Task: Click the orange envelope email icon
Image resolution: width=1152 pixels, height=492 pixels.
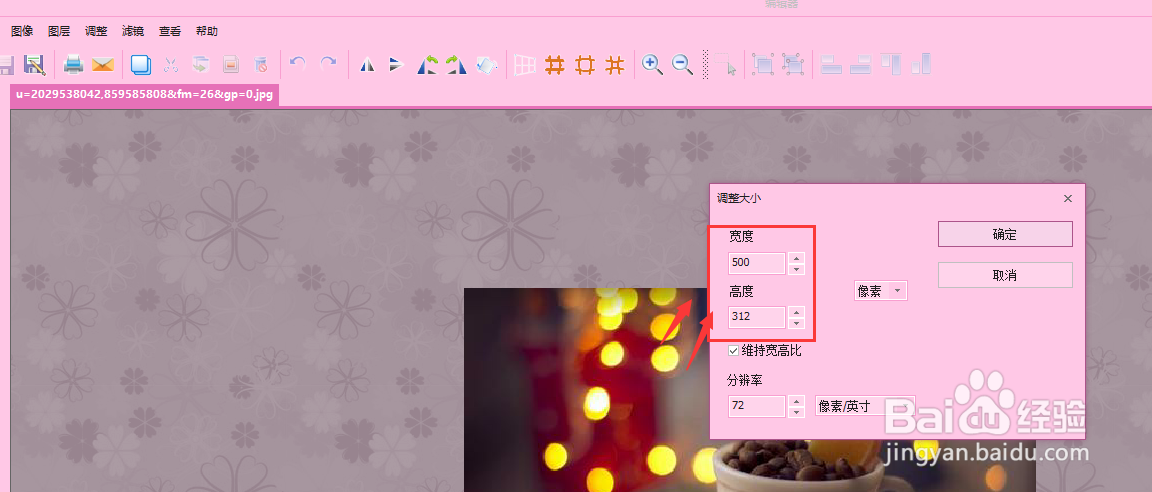Action: [x=103, y=65]
